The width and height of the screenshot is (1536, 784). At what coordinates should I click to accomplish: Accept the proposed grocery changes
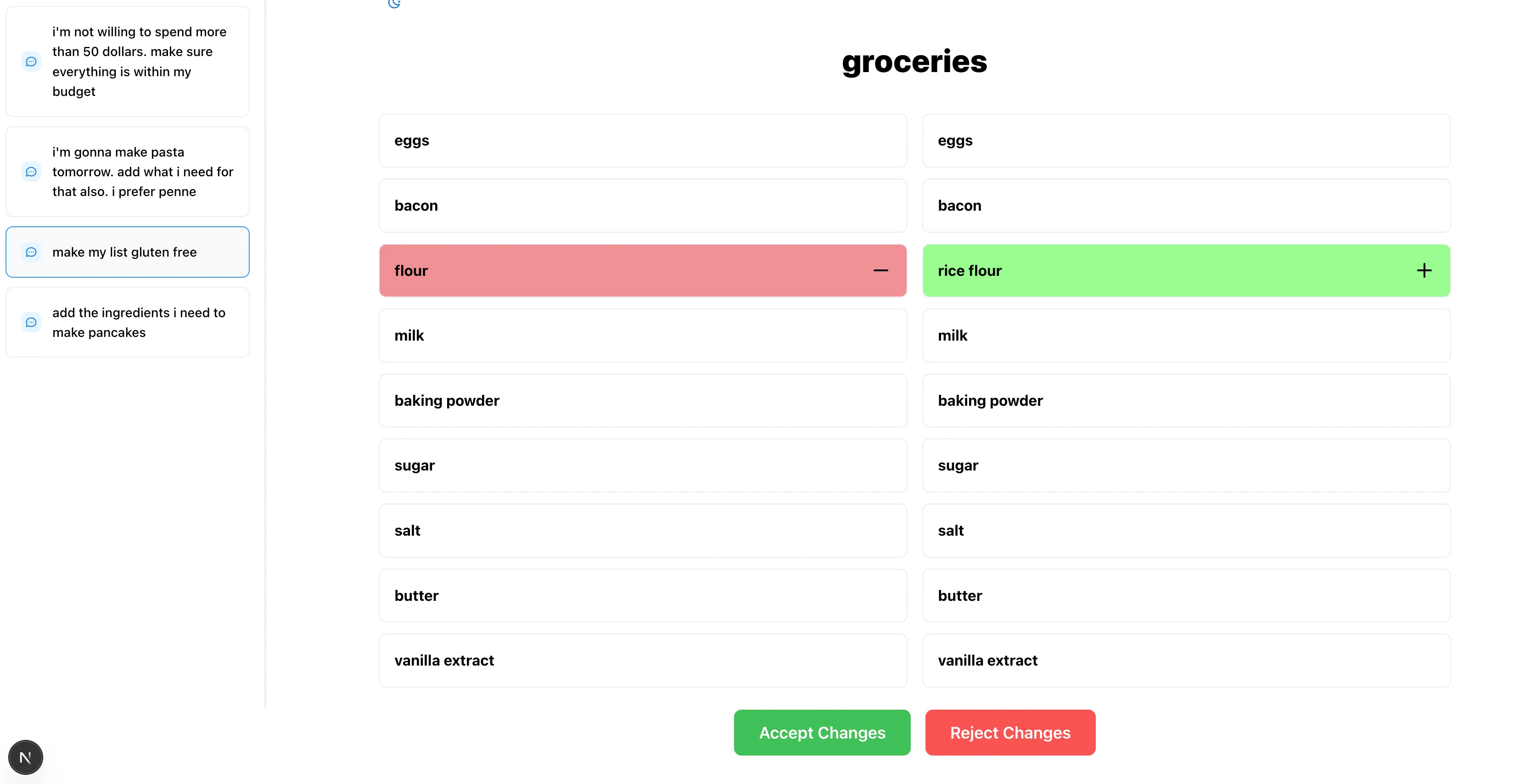[822, 732]
